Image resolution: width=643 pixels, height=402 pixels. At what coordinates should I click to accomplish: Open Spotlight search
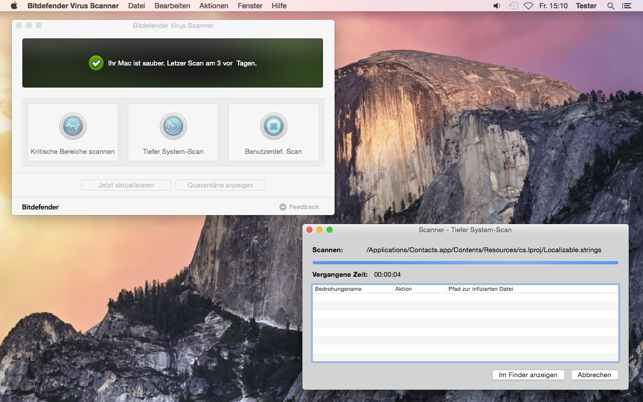point(611,6)
